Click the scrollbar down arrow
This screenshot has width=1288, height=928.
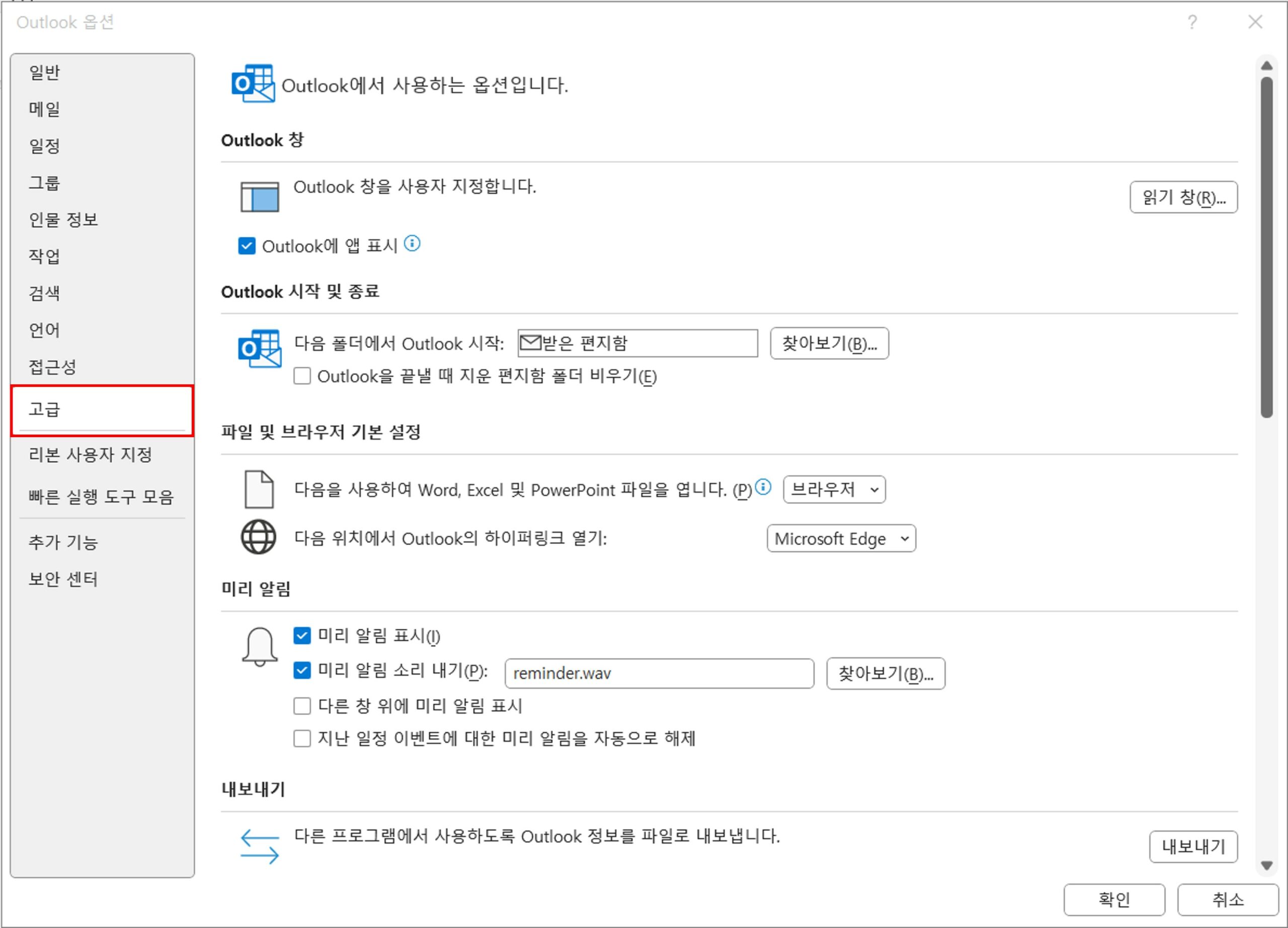click(1266, 866)
